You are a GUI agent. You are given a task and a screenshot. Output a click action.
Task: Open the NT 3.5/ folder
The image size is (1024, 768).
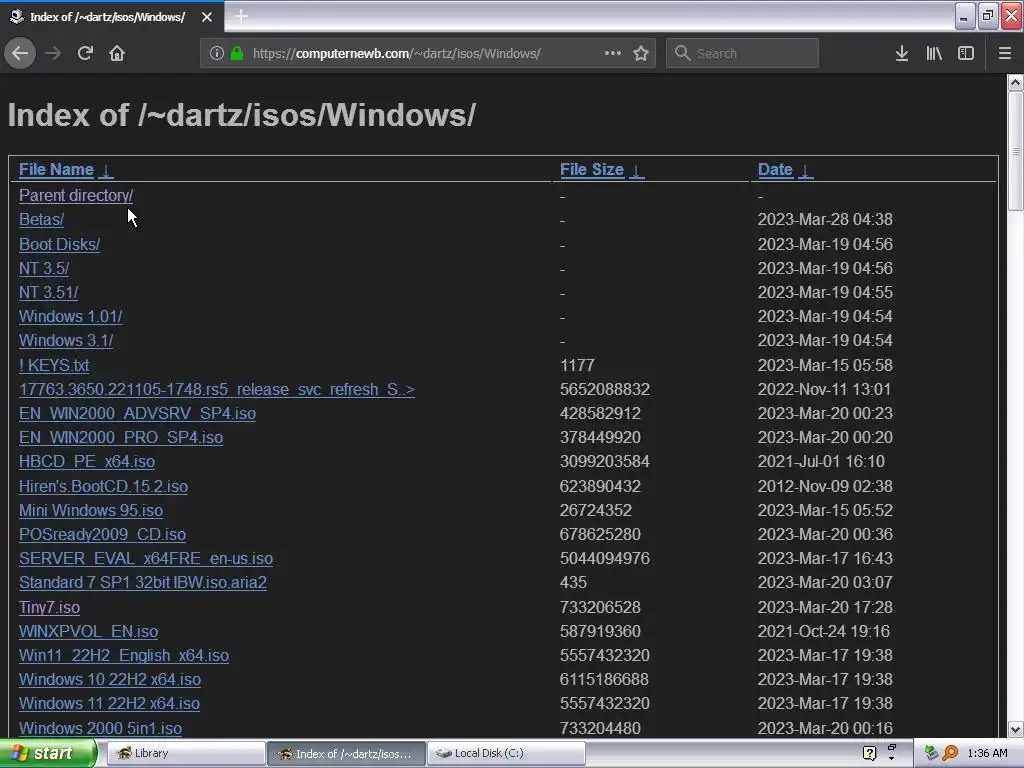pos(44,268)
